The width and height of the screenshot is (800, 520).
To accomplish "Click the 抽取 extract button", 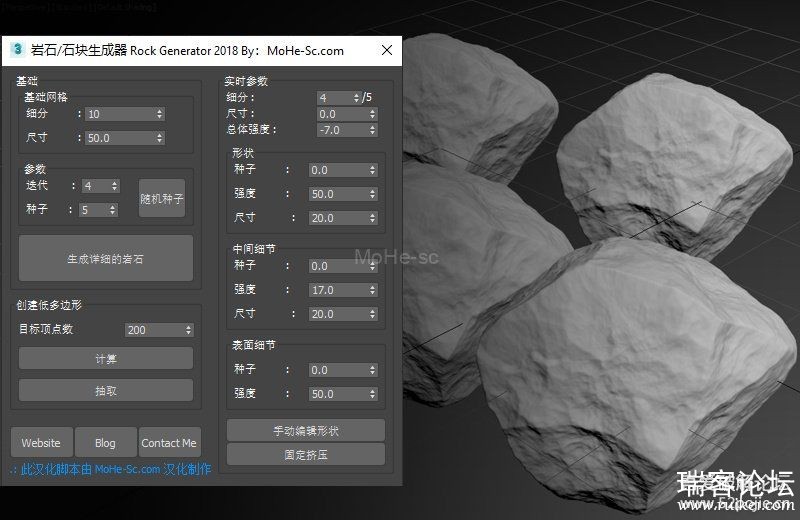I will click(x=106, y=390).
